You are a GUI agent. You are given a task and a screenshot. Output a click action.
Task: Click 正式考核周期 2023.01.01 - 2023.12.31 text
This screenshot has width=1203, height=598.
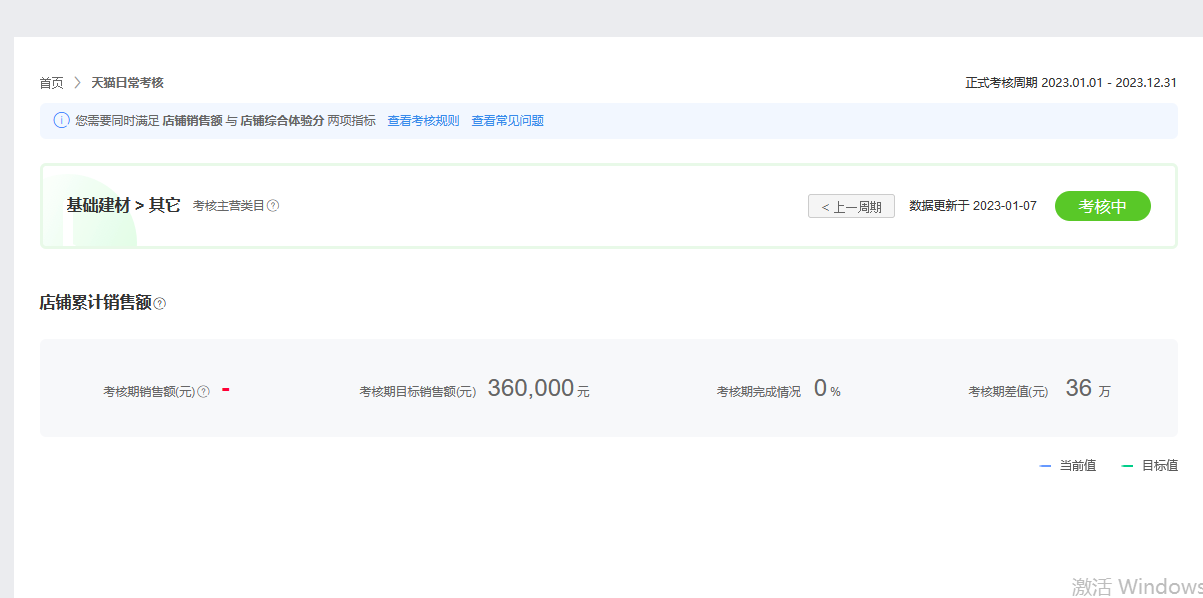1070,83
